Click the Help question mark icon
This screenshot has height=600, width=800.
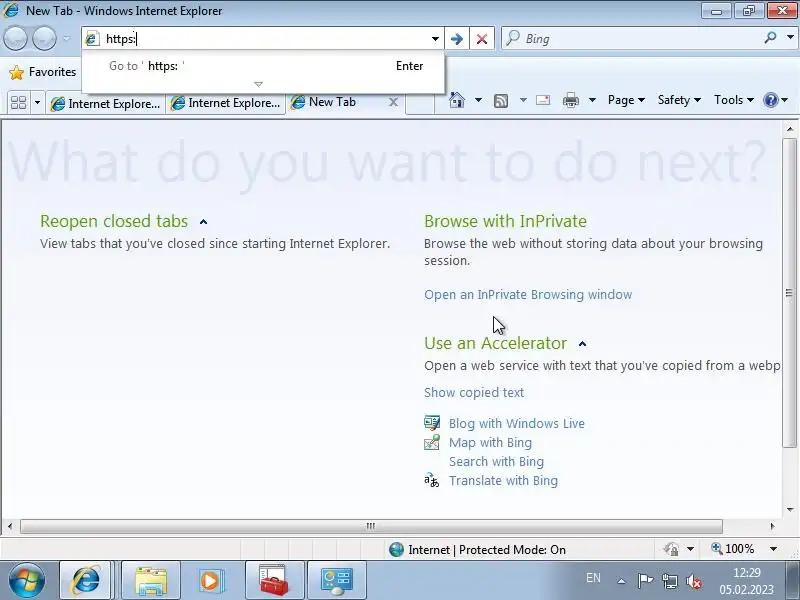(770, 100)
